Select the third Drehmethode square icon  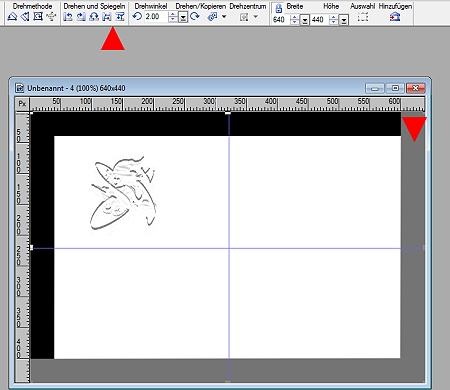pos(38,16)
